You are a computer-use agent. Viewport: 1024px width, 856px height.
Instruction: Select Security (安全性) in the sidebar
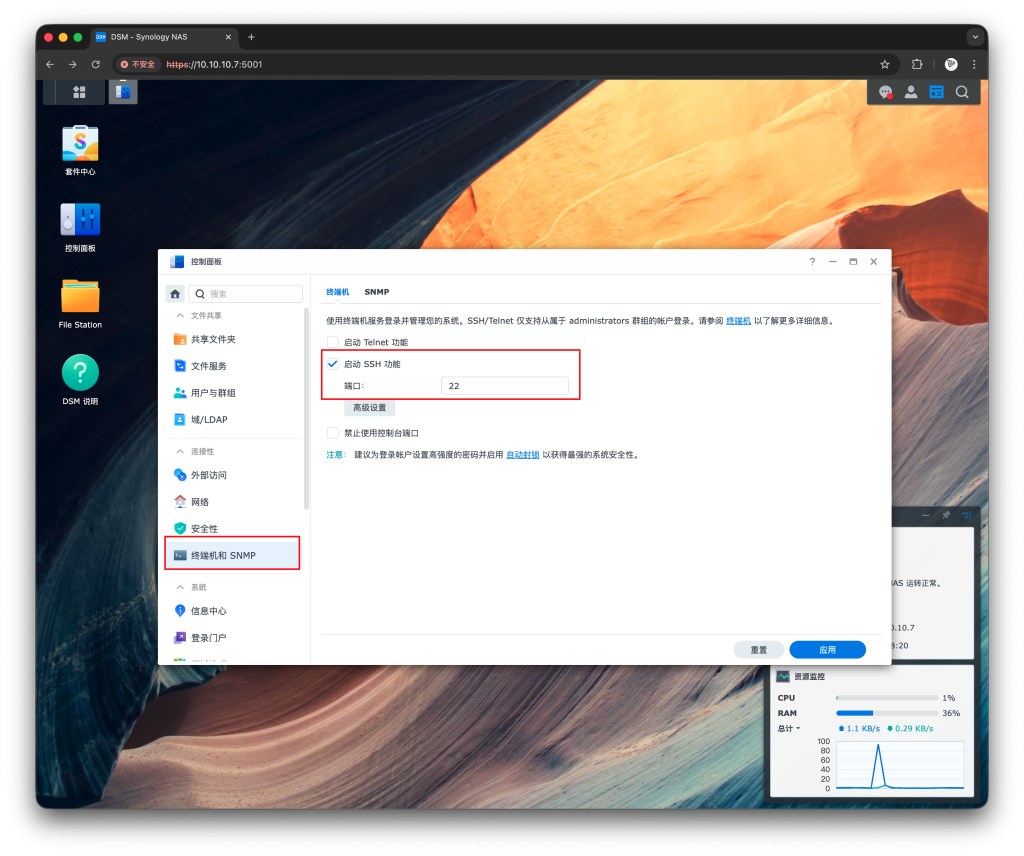[204, 528]
